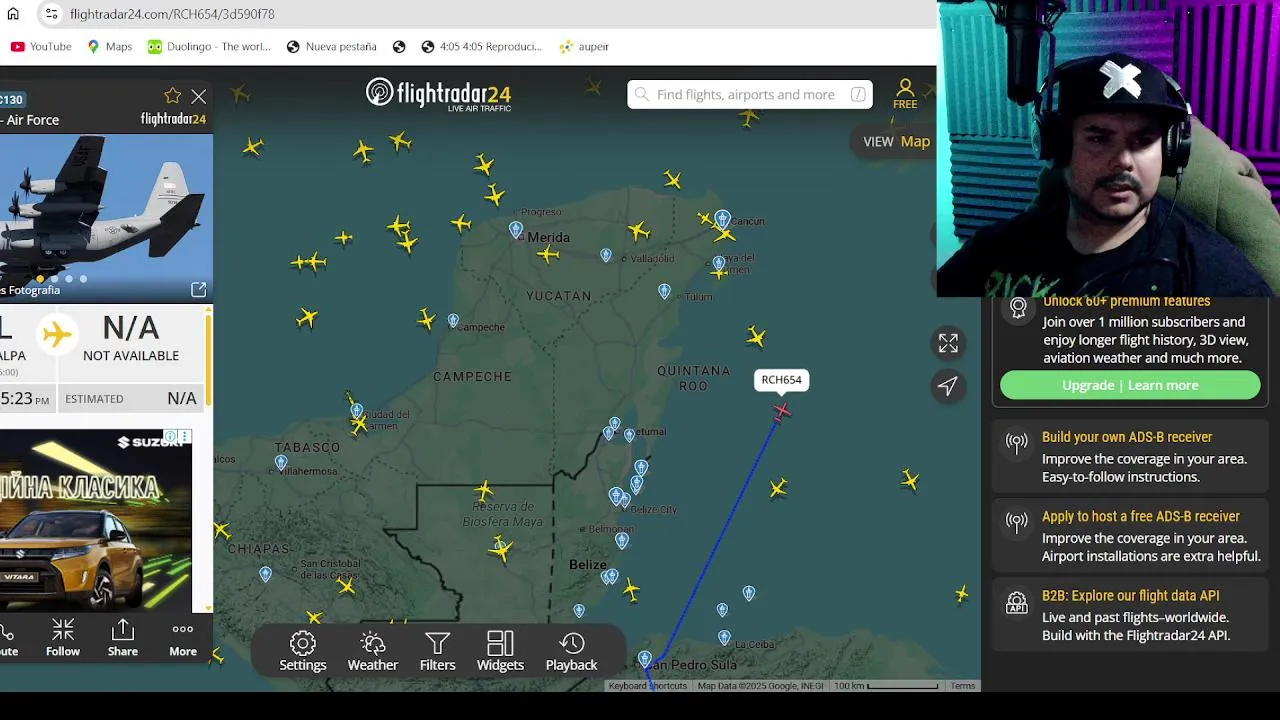The height and width of the screenshot is (720, 1280).
Task: Select the La Ceiba airport pin
Action: coord(724,638)
